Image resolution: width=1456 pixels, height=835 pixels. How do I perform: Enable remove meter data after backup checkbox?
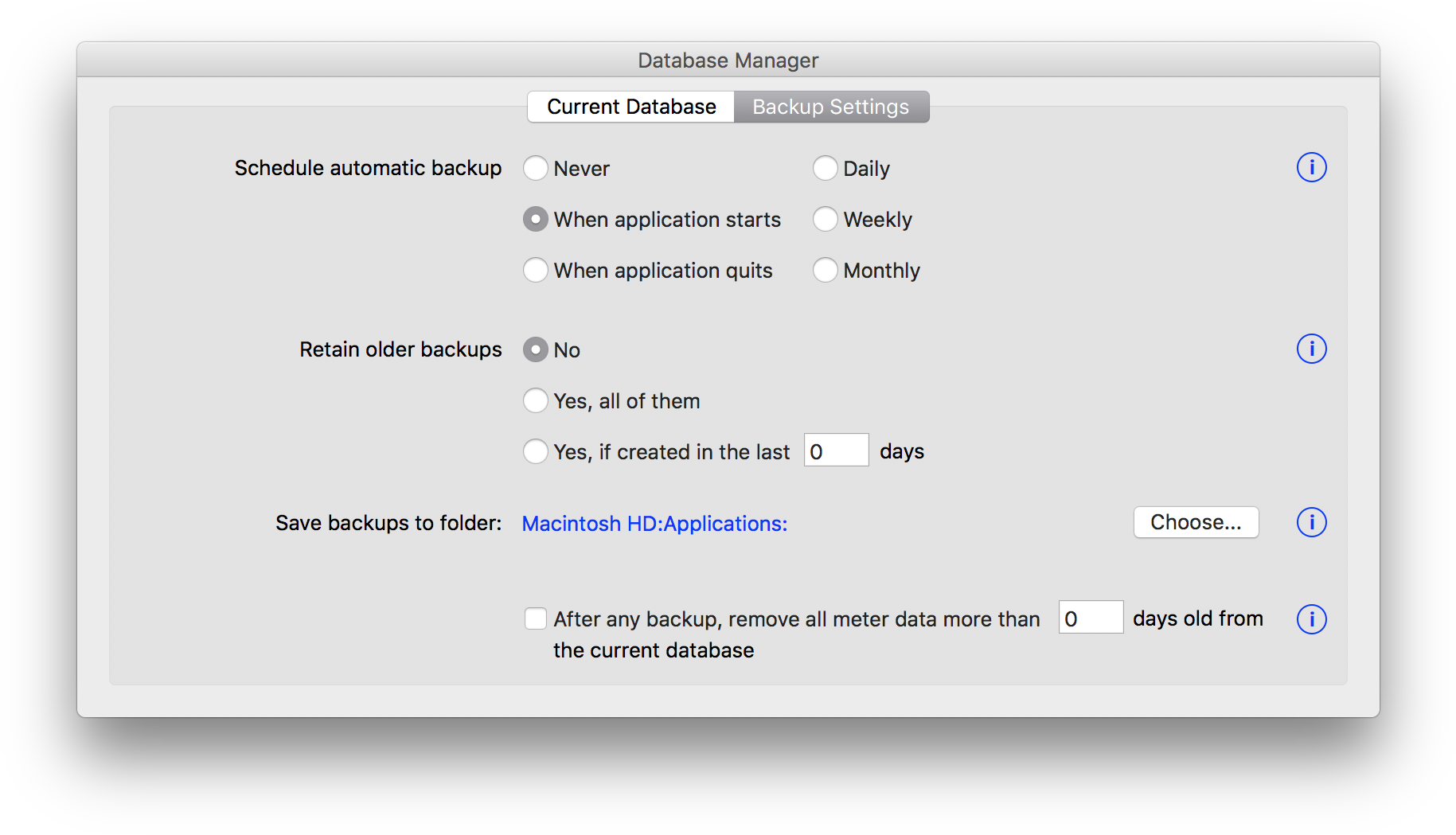pos(536,619)
